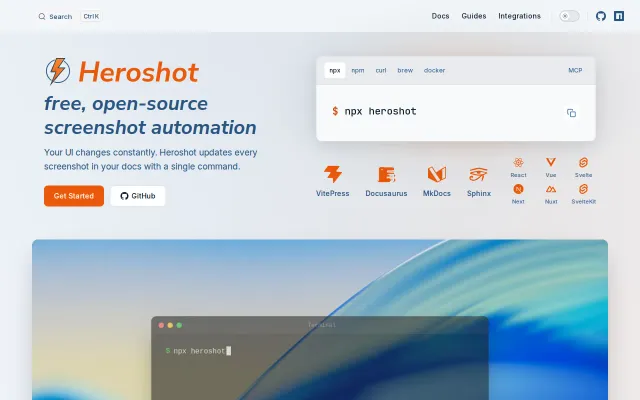The width and height of the screenshot is (640, 400).
Task: Click the VitePress label
Action: [x=333, y=193]
